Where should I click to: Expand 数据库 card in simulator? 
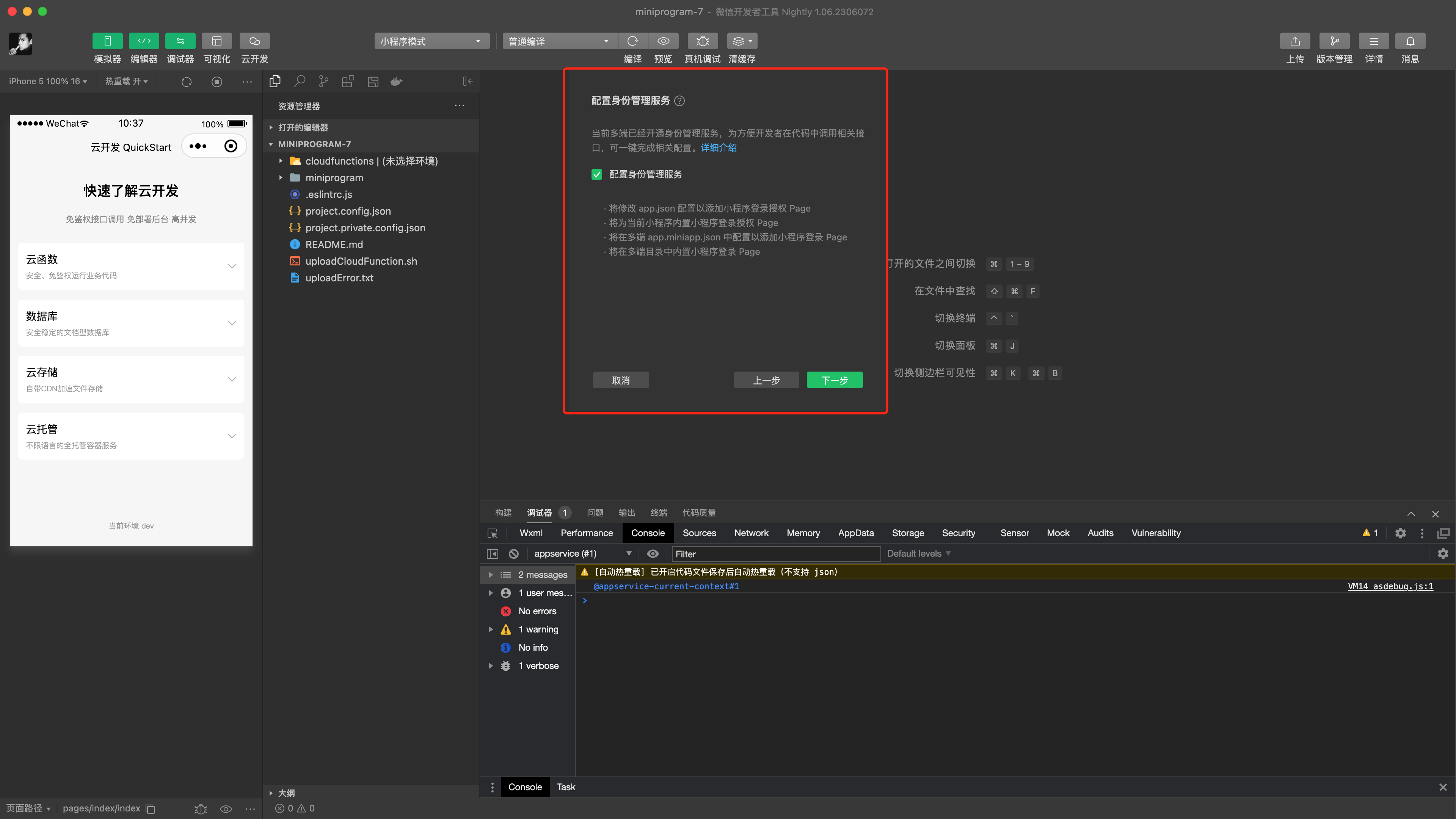pyautogui.click(x=131, y=323)
